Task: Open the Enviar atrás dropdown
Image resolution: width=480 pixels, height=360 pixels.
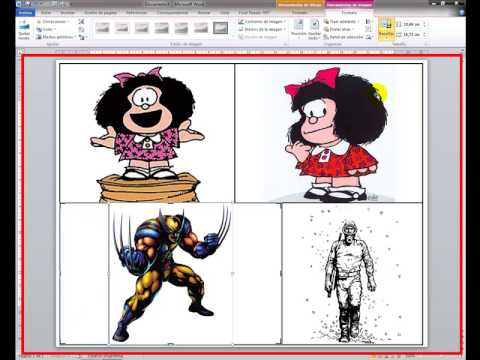Action: click(339, 29)
